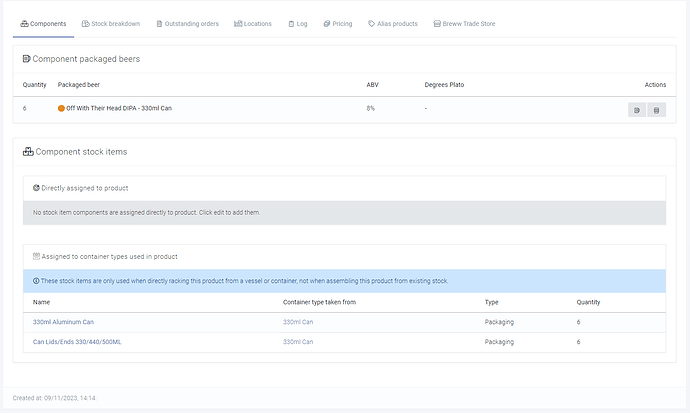Open Can Lids/Ends 330/440/500ML stock item

coord(77,342)
